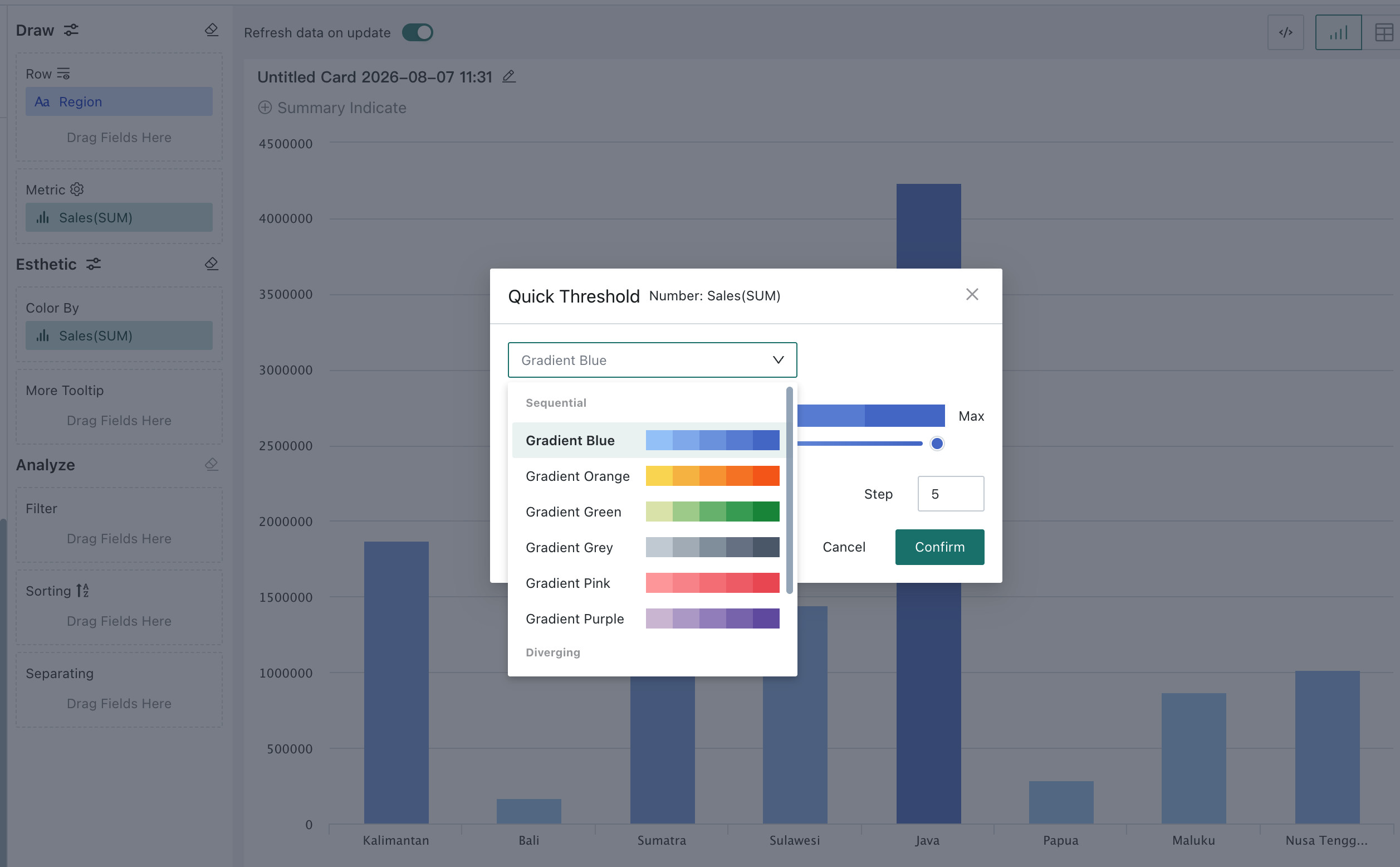Click the Esthetic eraser icon

212,264
